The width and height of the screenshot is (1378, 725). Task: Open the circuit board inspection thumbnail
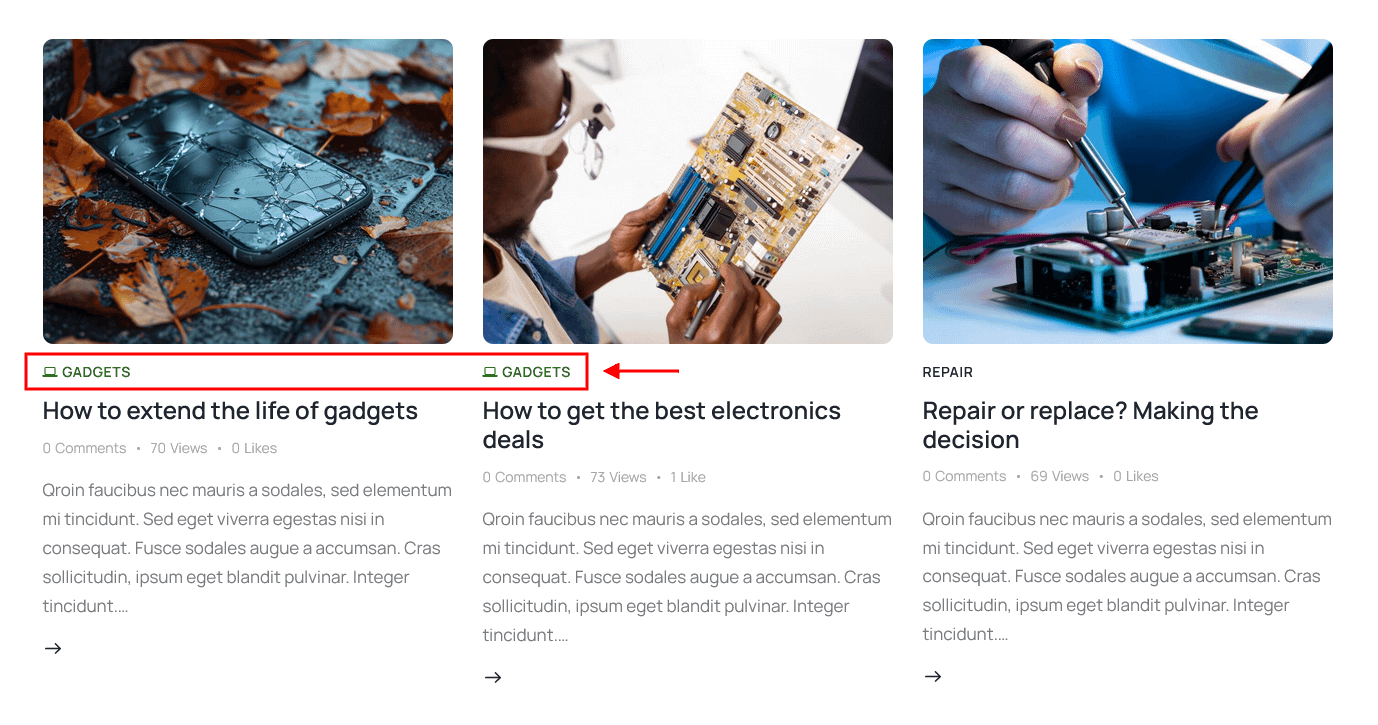[688, 191]
